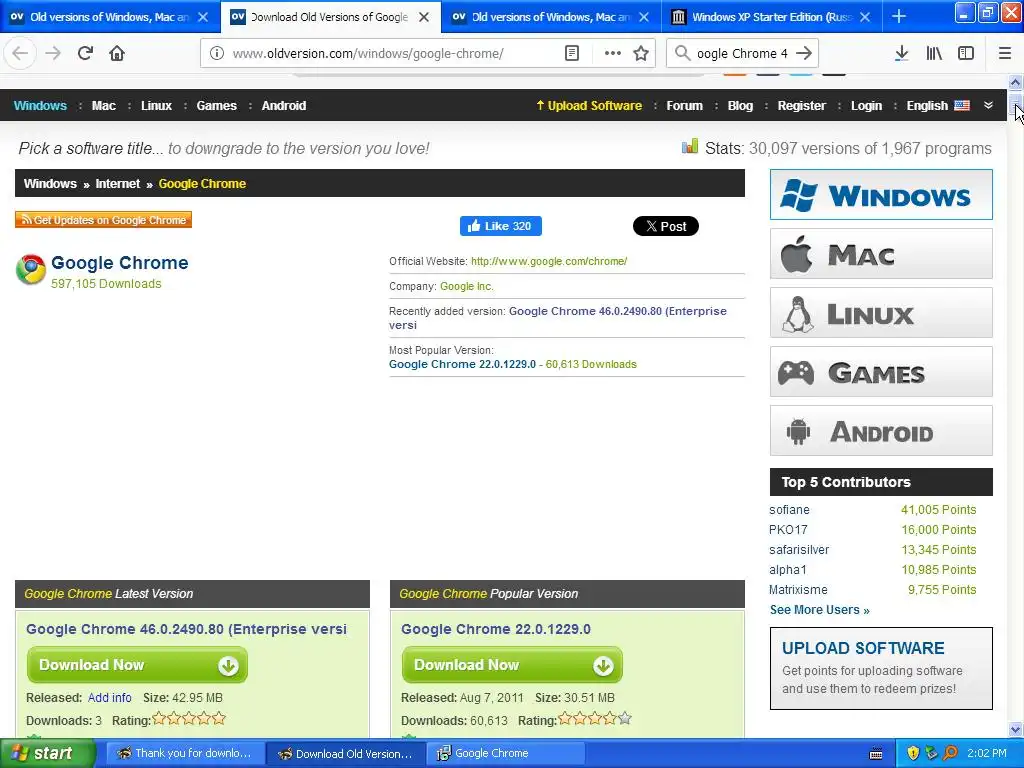1024x768 pixels.
Task: Click the United States flag language icon
Action: click(x=961, y=105)
